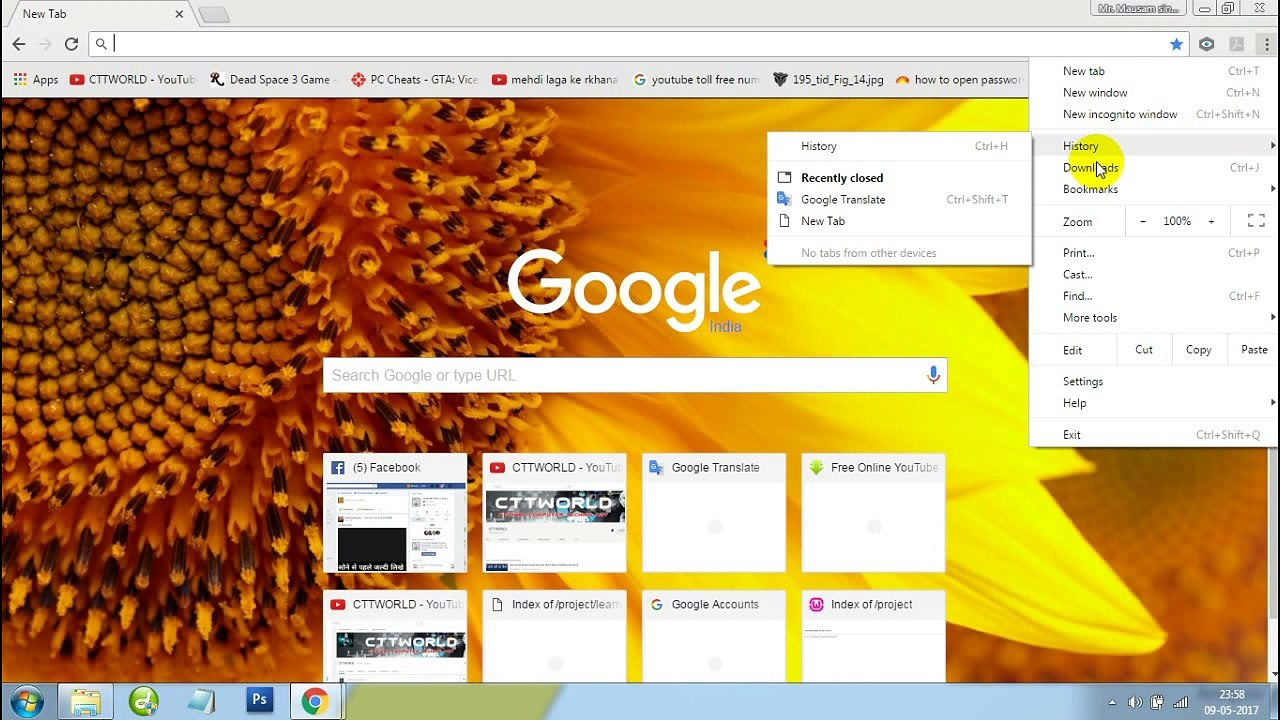Reload the current page

(x=71, y=44)
